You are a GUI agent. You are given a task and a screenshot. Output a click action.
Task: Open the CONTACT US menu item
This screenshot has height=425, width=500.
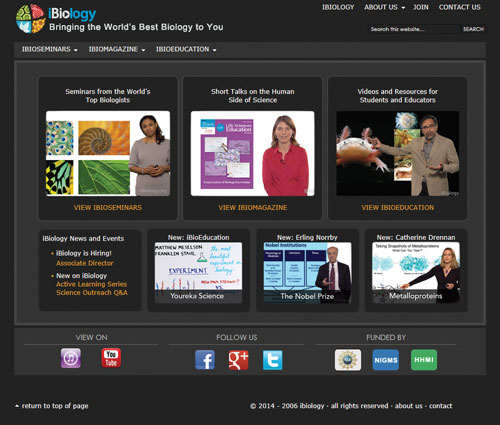click(x=460, y=7)
